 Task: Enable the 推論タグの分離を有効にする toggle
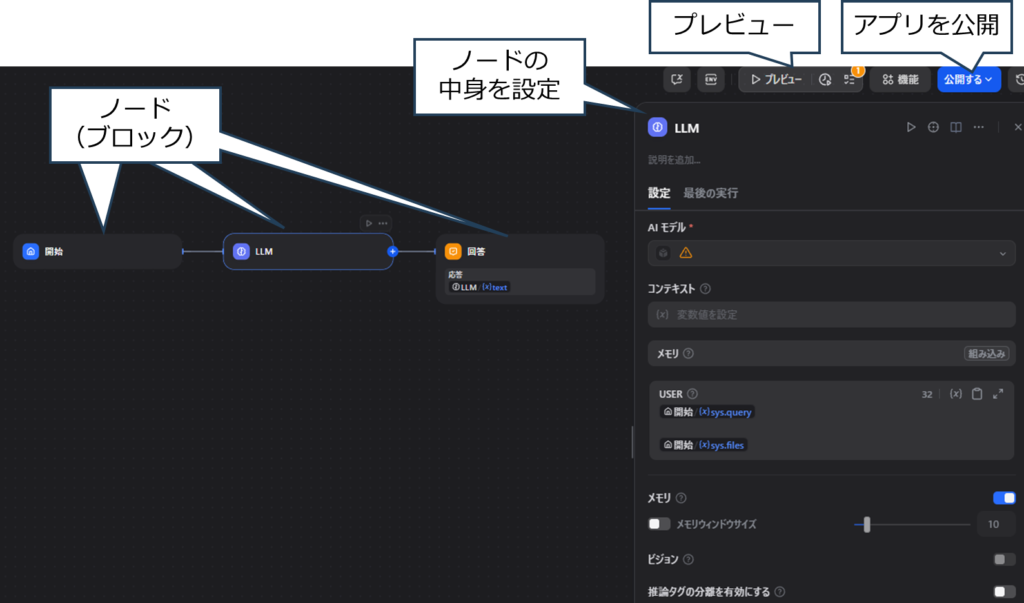(1003, 592)
